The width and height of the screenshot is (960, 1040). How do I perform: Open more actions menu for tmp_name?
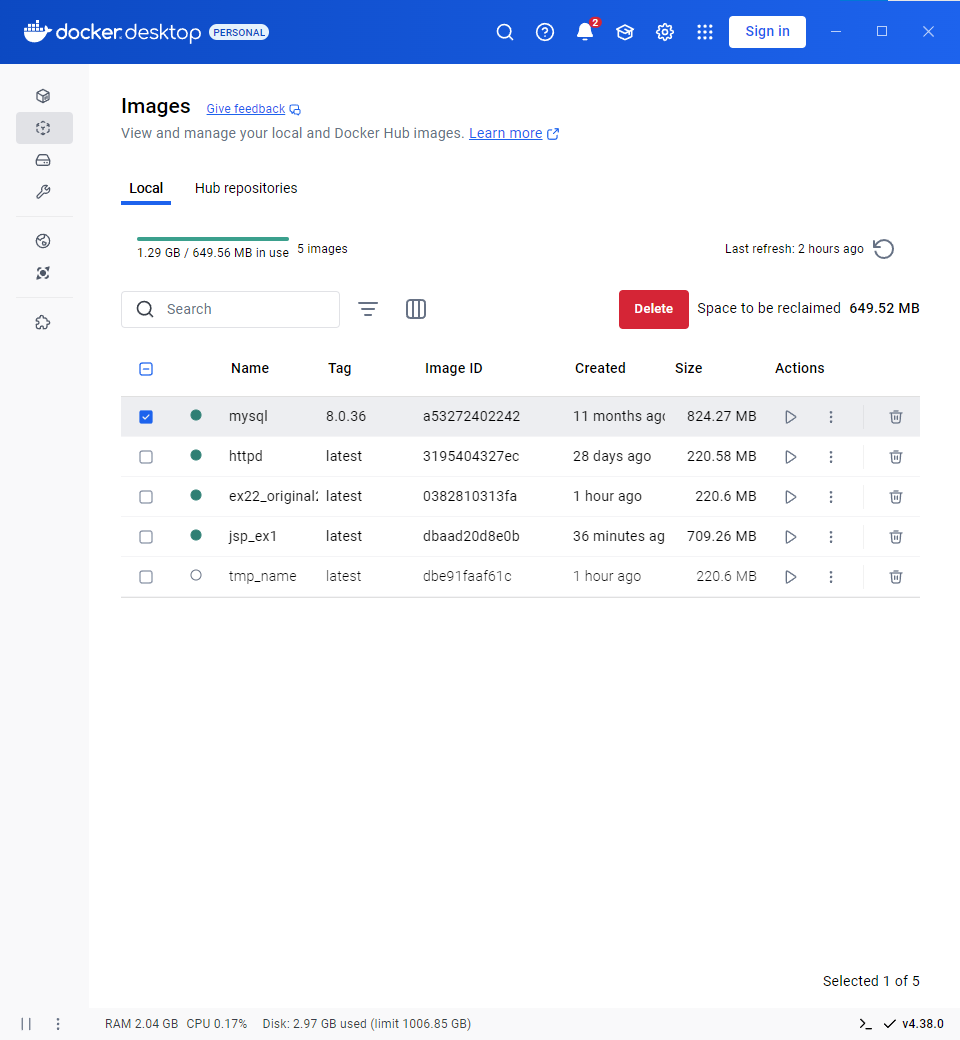831,576
